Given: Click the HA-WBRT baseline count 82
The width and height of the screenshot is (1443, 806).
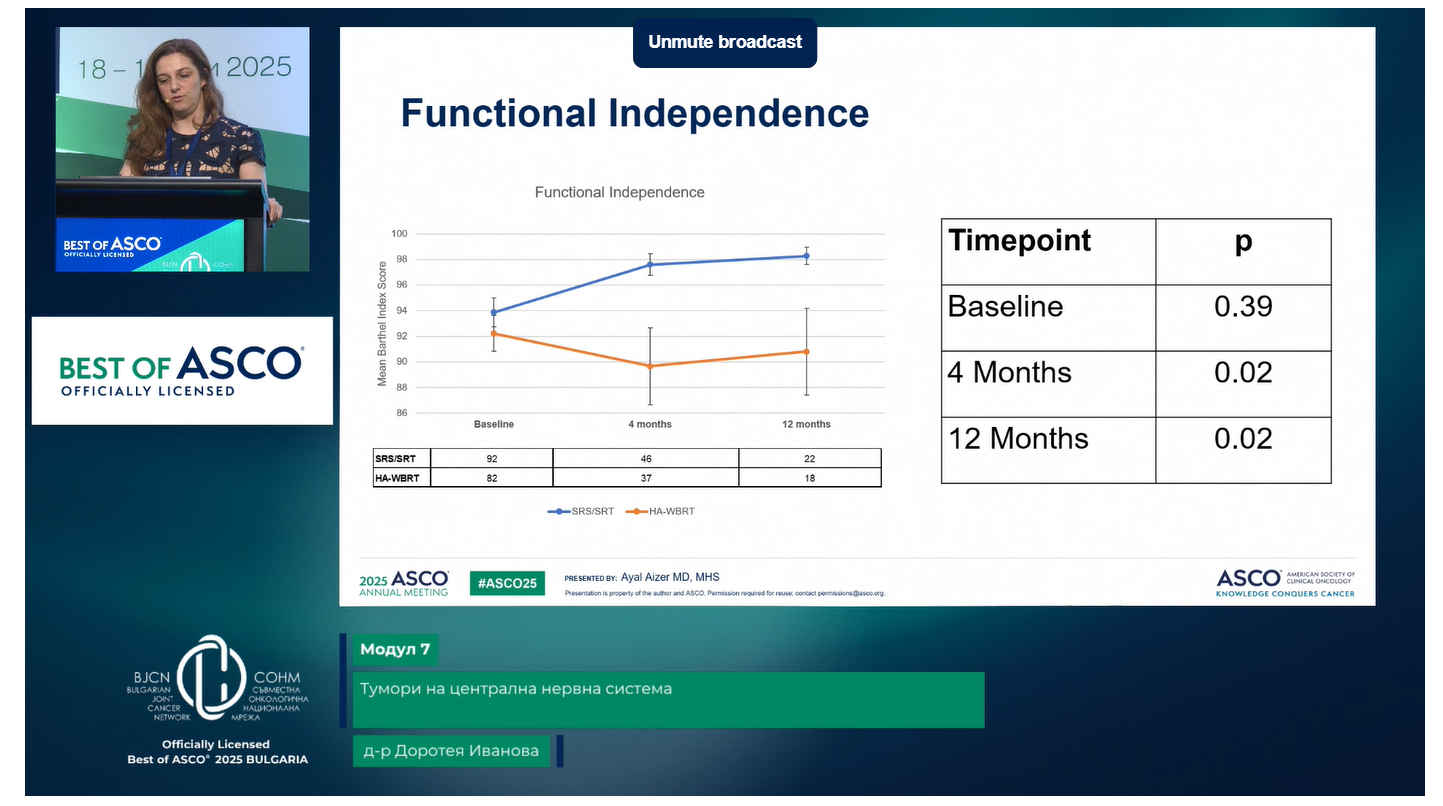Looking at the screenshot, I should pos(491,478).
